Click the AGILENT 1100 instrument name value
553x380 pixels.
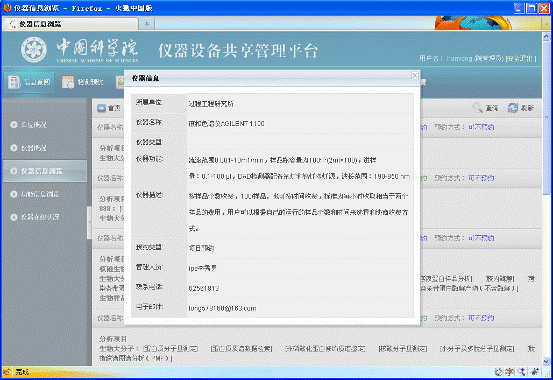[x=226, y=123]
